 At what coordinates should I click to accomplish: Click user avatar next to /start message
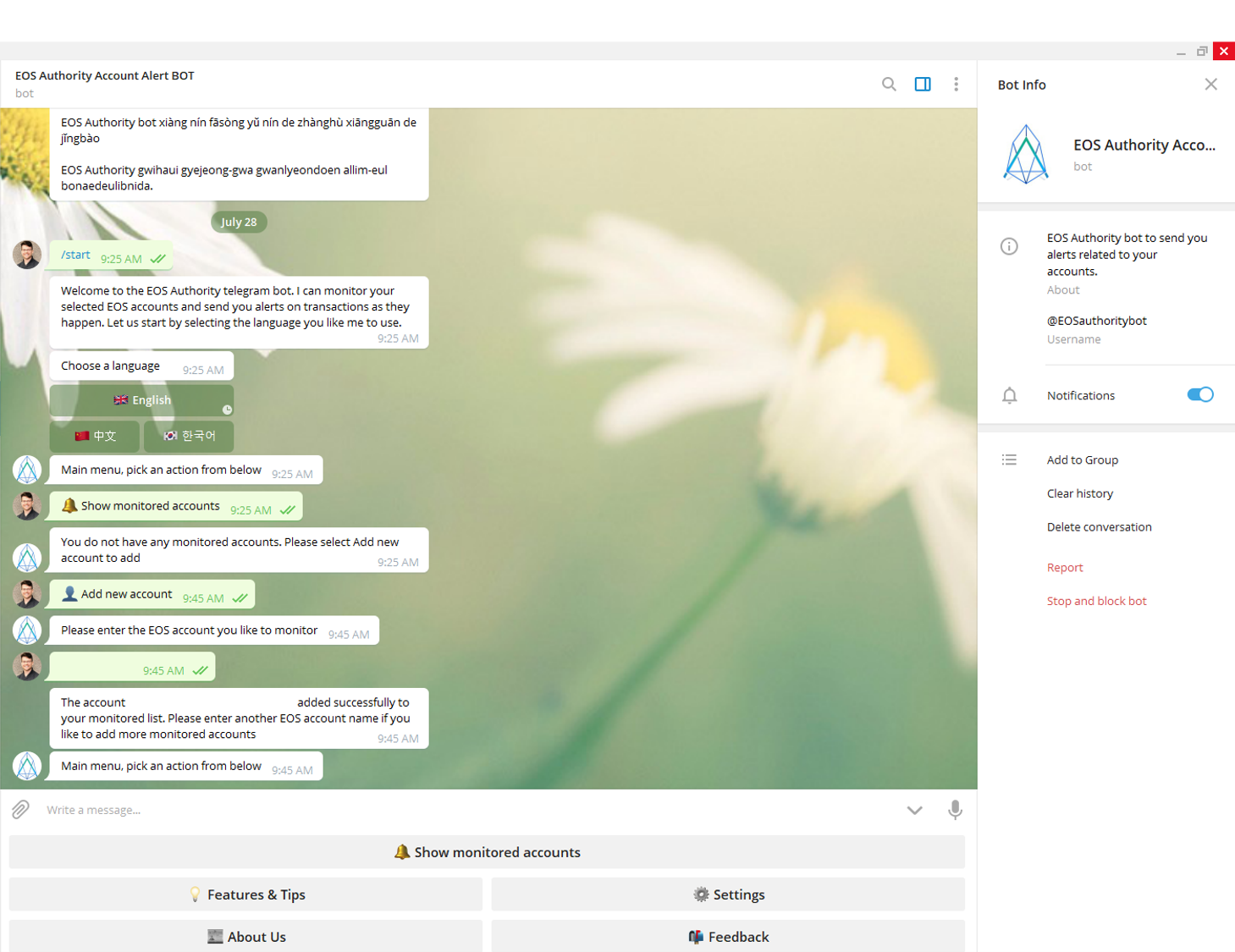[27, 254]
